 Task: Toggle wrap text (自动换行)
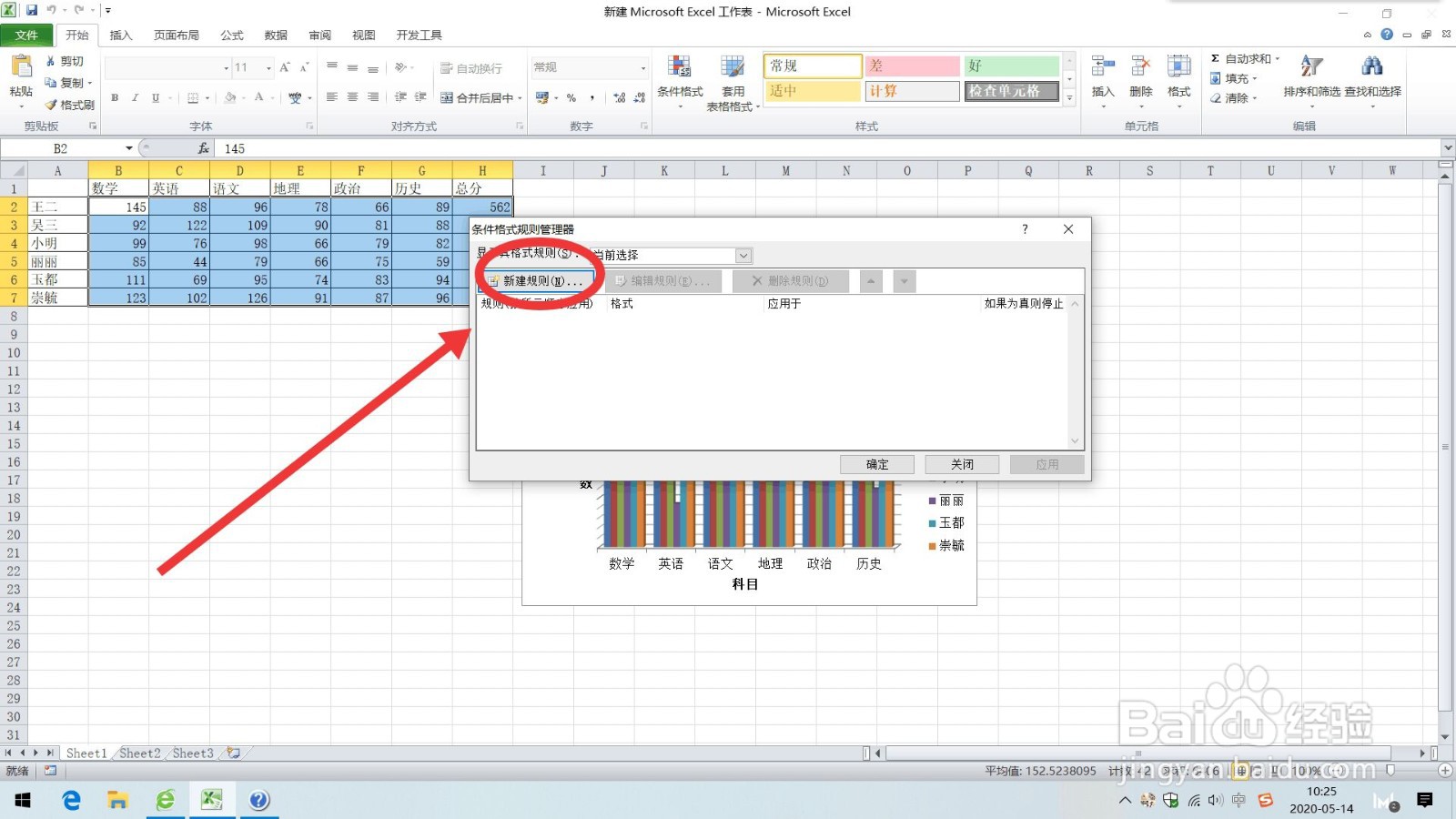coord(470,68)
